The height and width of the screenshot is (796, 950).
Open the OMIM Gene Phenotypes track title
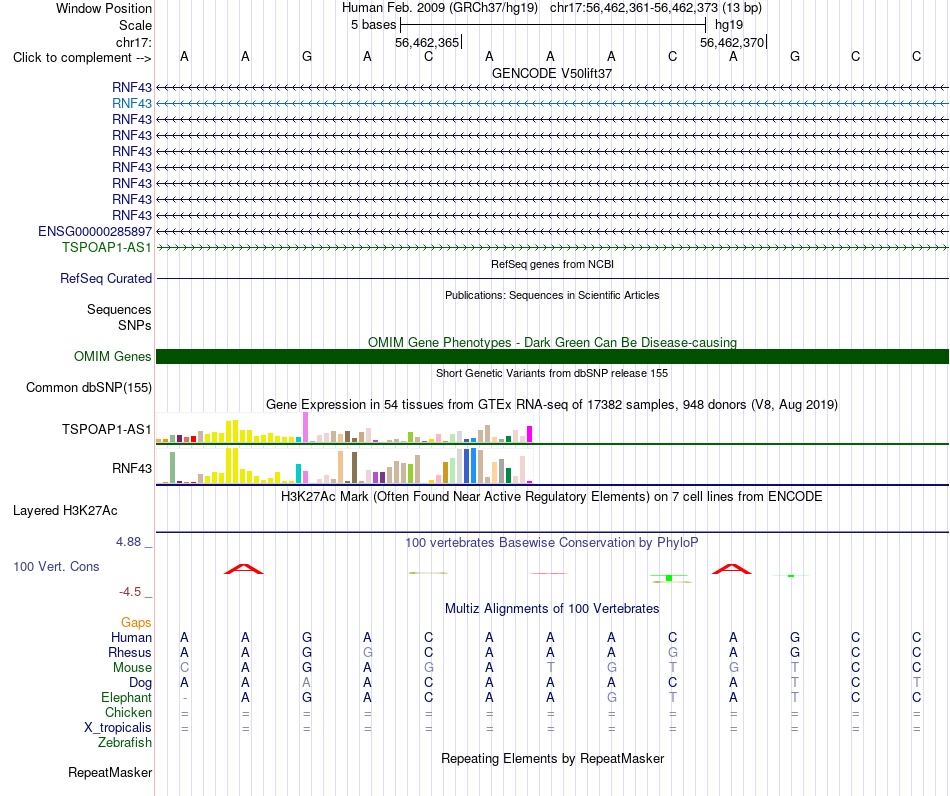click(552, 342)
